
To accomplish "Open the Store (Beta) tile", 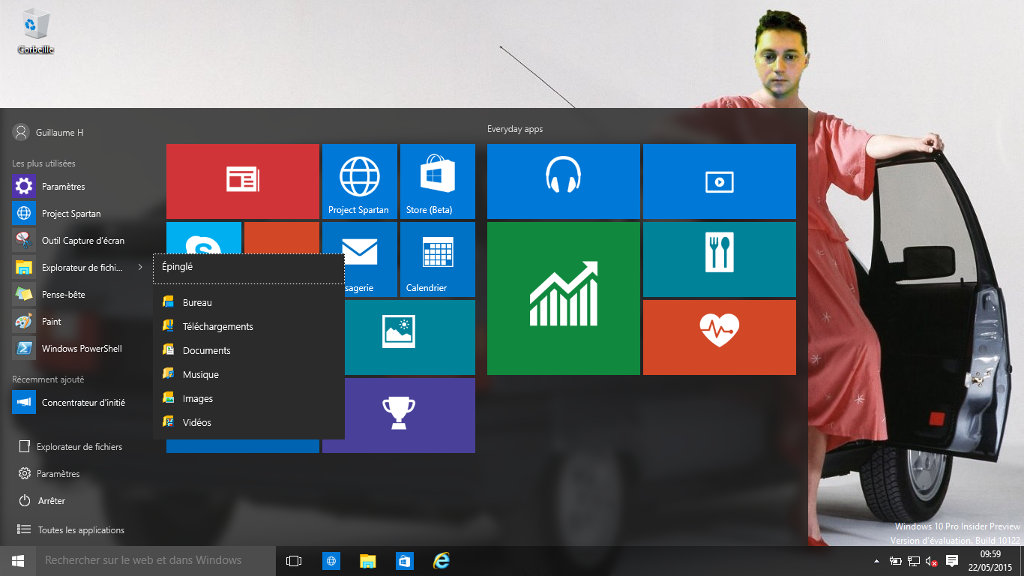I will 437,182.
